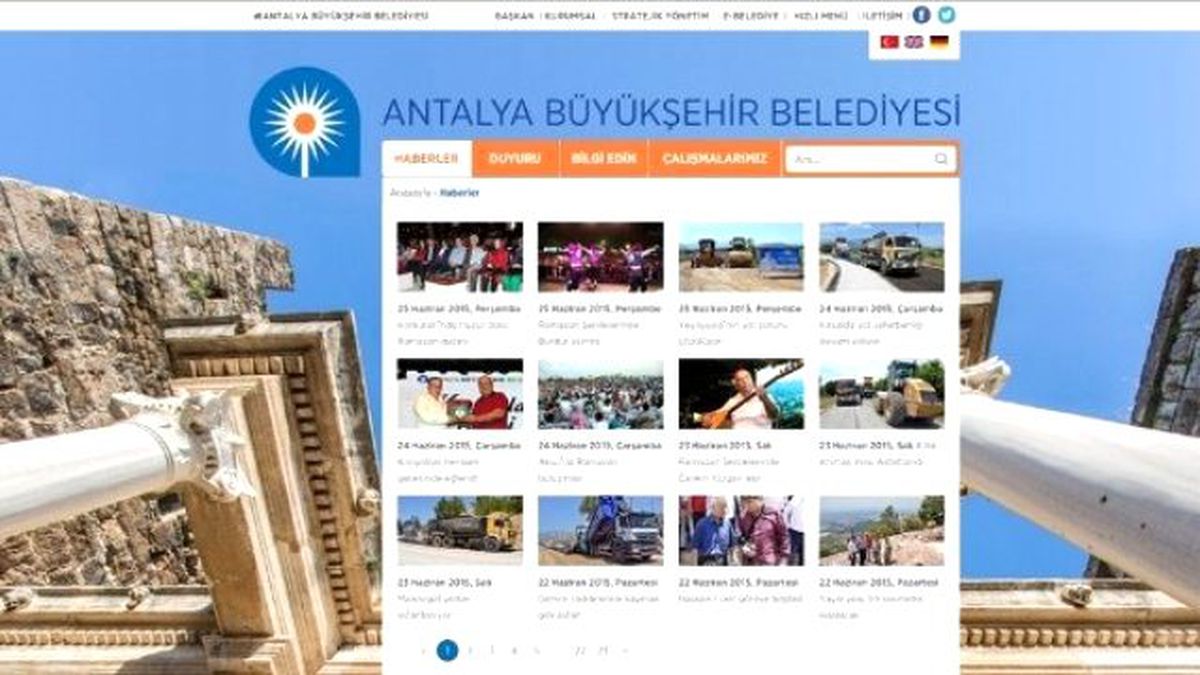Image resolution: width=1200 pixels, height=675 pixels.
Task: Select the DUYURU tab
Action: pos(515,159)
